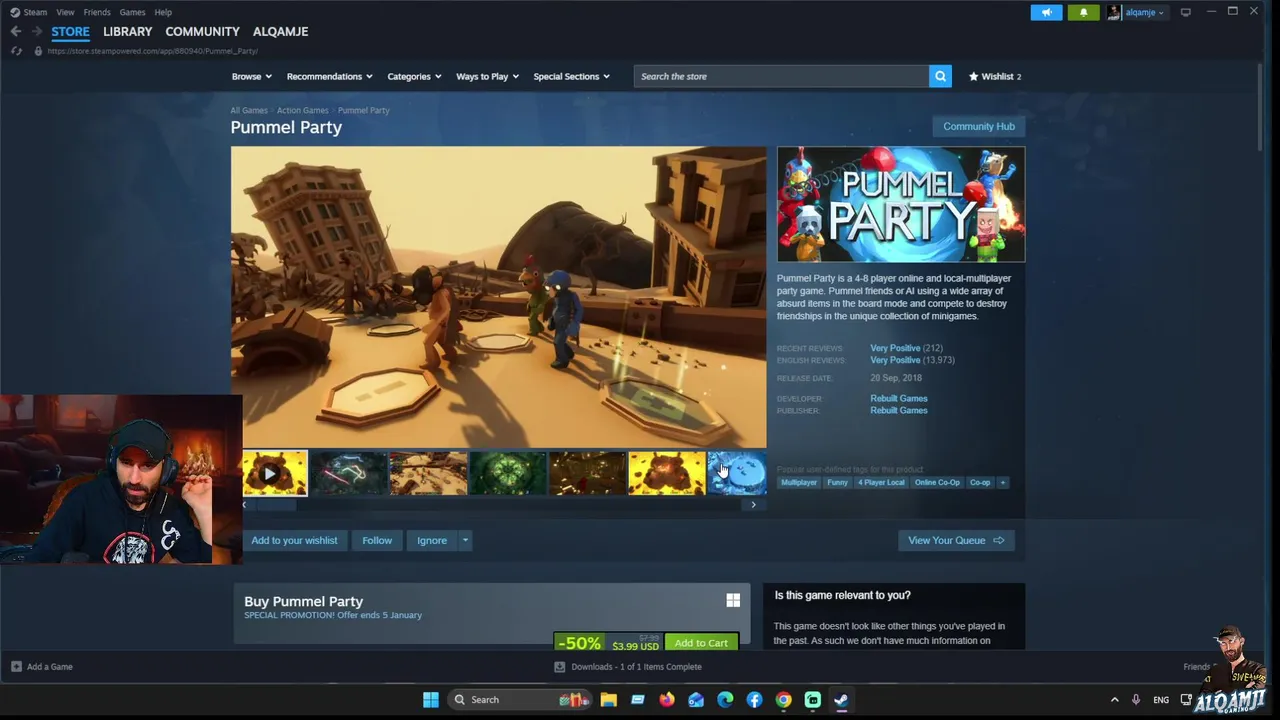This screenshot has height=720, width=1280.
Task: Select the STORE tab
Action: [70, 31]
